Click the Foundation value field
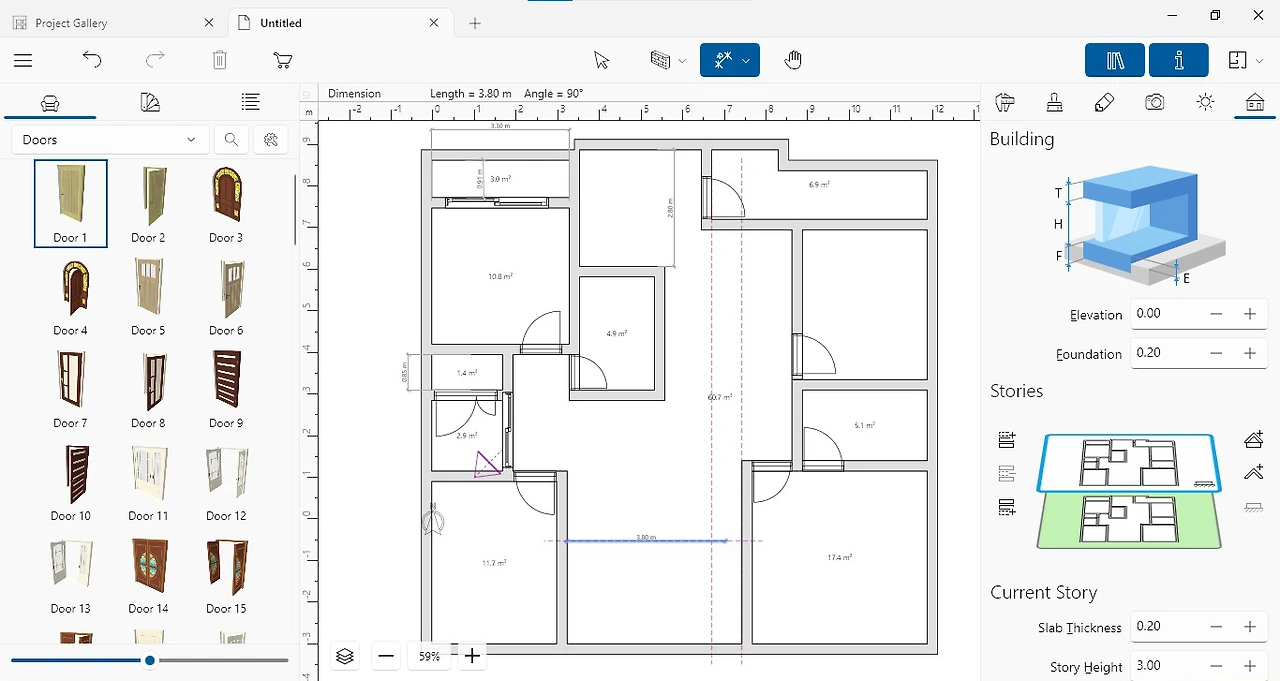The image size is (1280, 681). coord(1163,353)
